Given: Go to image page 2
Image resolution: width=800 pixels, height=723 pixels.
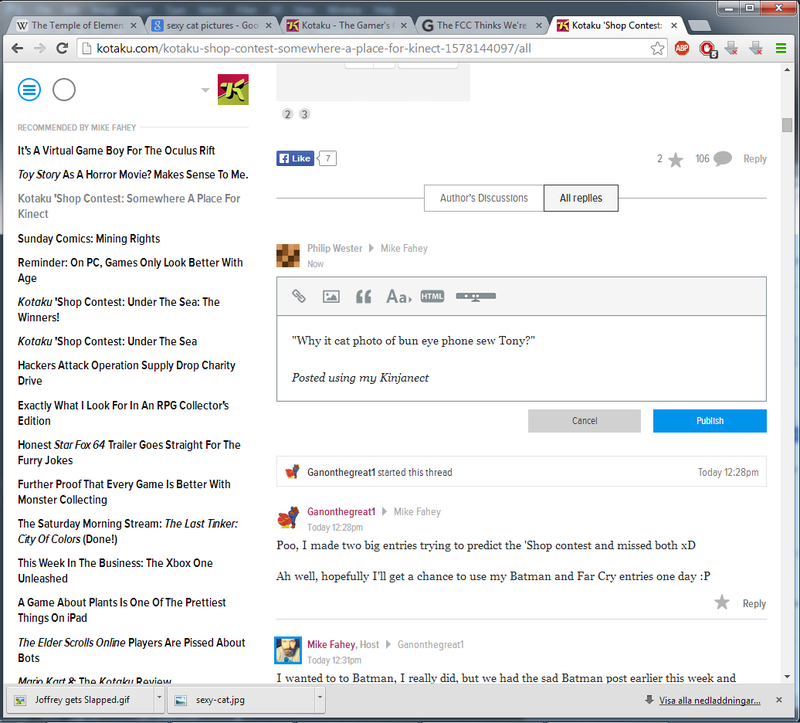Looking at the screenshot, I should click(288, 114).
